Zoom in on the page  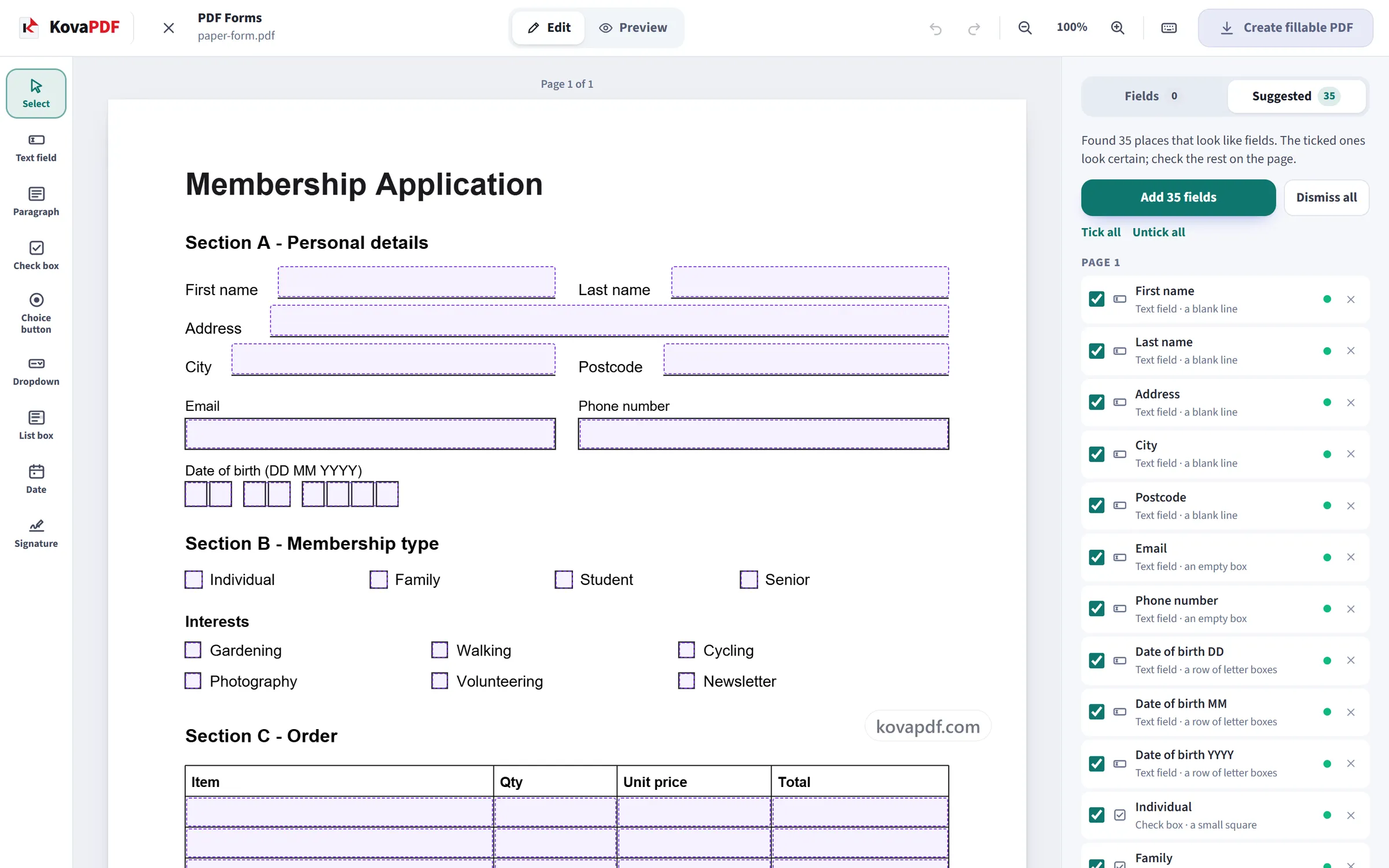[1118, 28]
